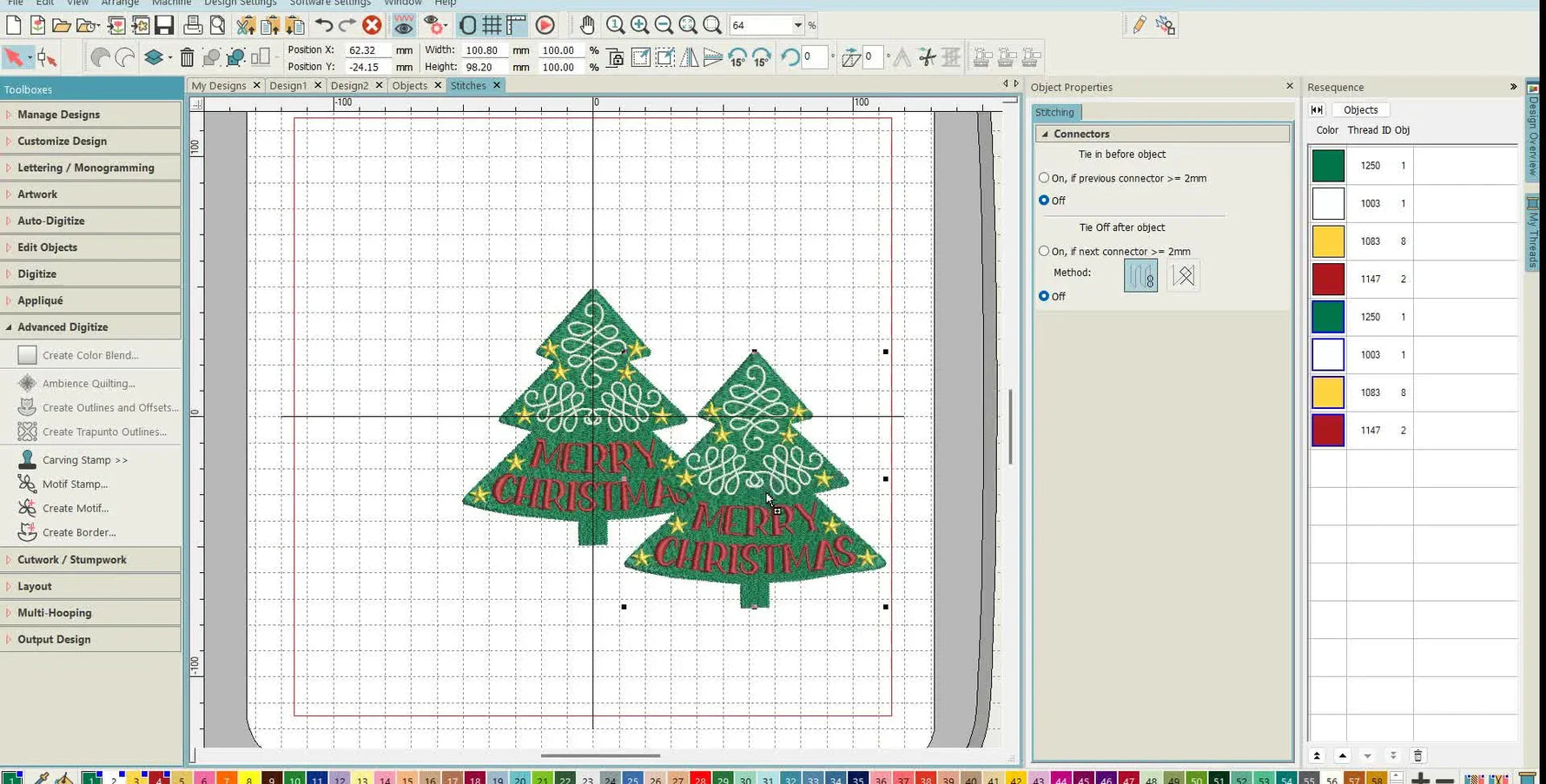Create a new blank design

(x=14, y=25)
